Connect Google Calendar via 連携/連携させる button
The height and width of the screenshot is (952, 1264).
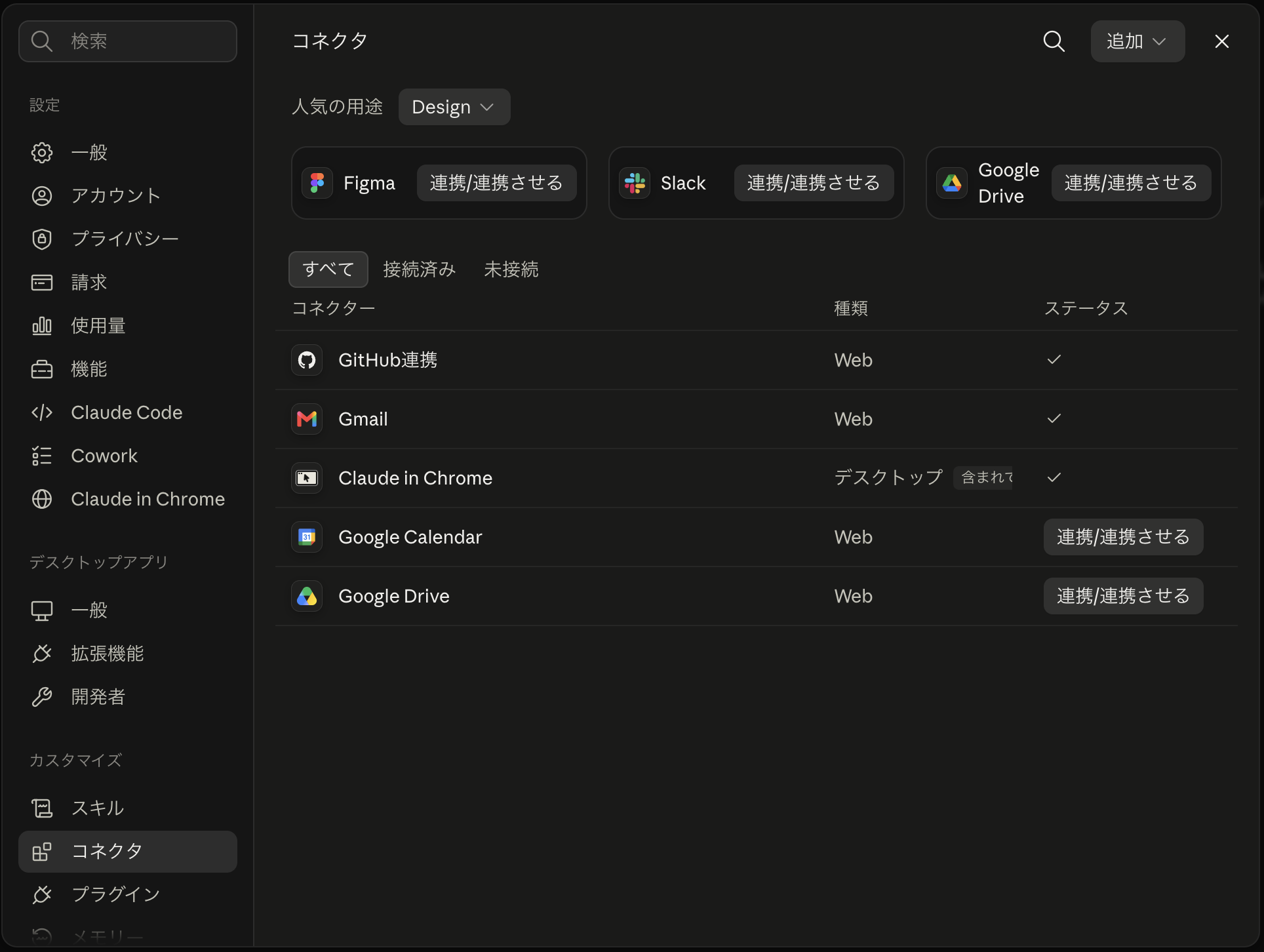click(x=1123, y=537)
